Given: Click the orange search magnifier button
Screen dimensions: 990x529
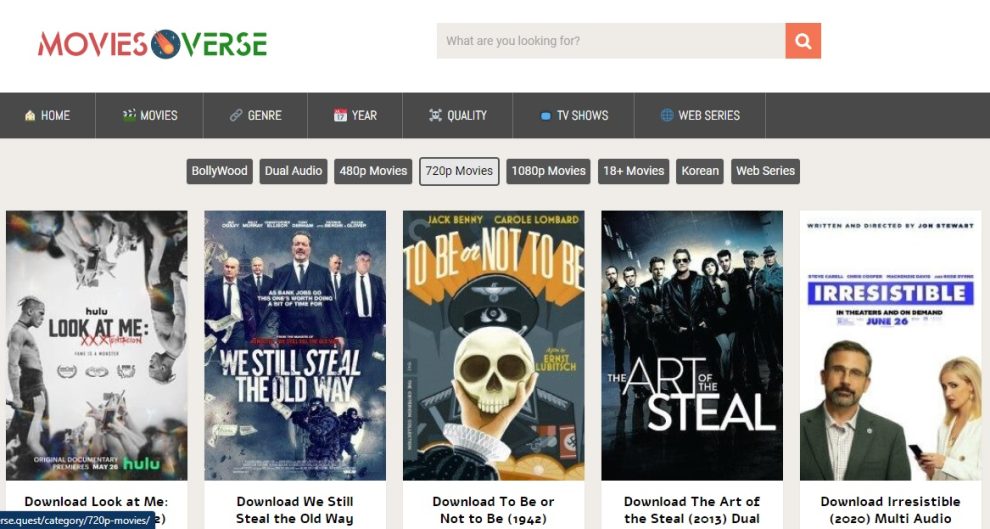Looking at the screenshot, I should point(803,41).
